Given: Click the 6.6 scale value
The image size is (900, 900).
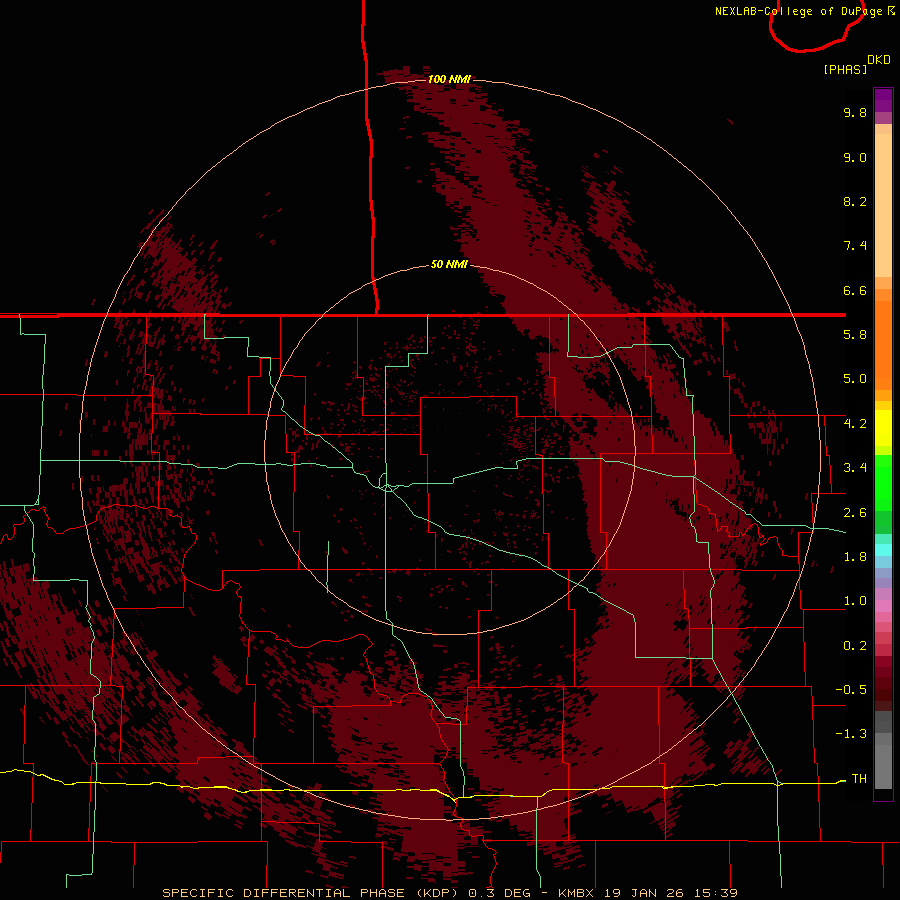Looking at the screenshot, I should coord(855,290).
